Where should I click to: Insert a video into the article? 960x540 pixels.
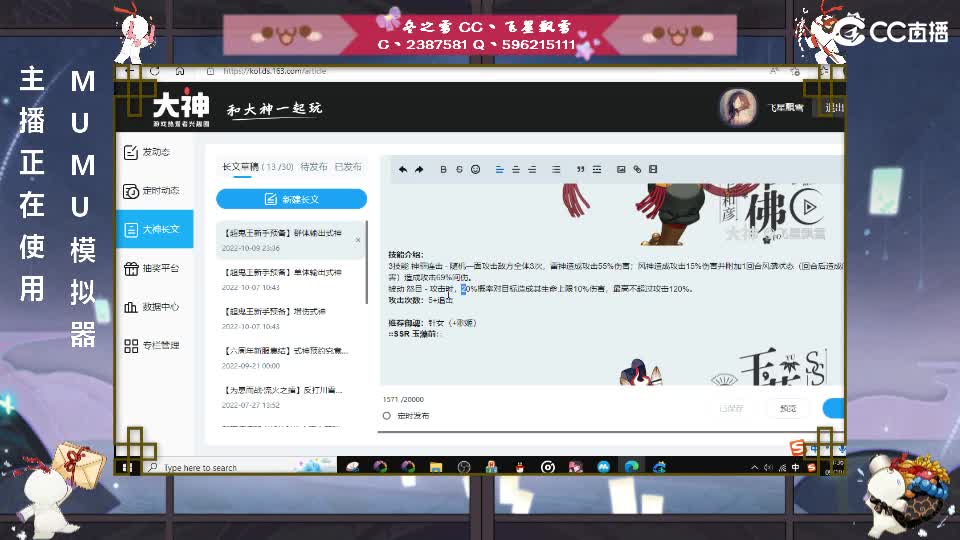(653, 170)
